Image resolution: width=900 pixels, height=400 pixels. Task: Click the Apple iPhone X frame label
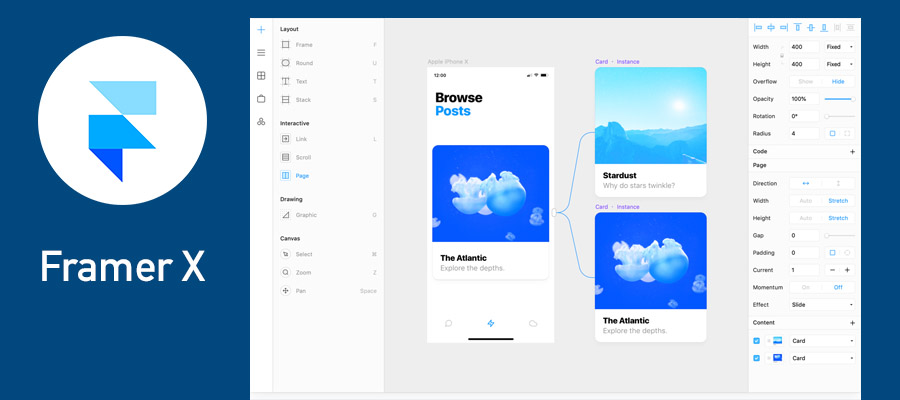[x=448, y=62]
